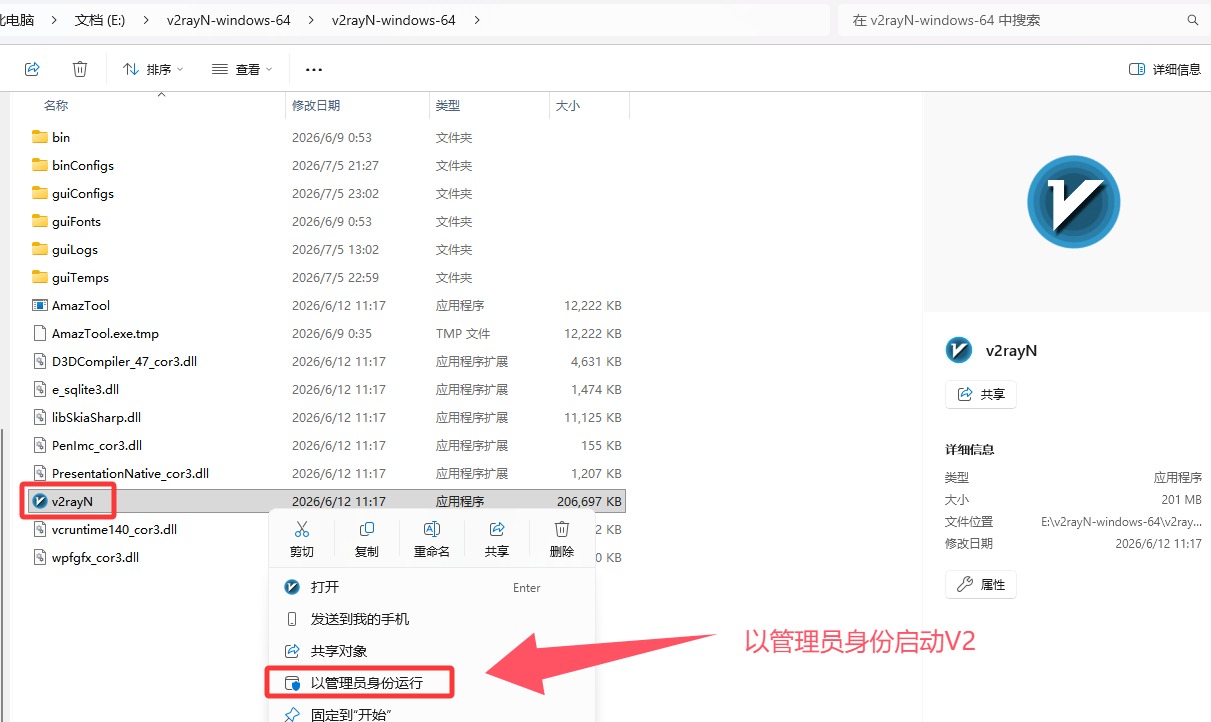Click the Share (共享) button in details pane

coord(981,394)
